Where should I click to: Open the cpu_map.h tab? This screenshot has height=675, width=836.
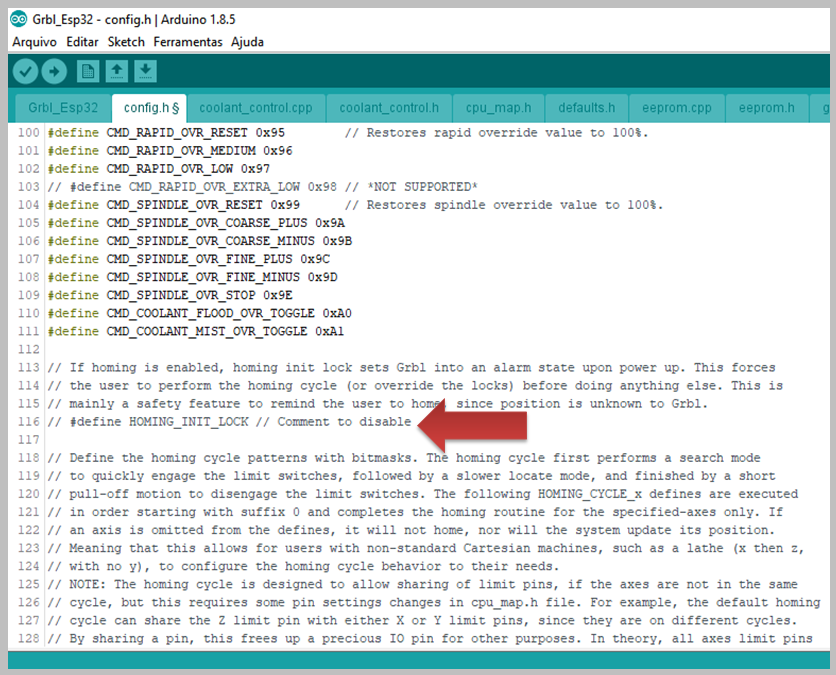pyautogui.click(x=498, y=108)
